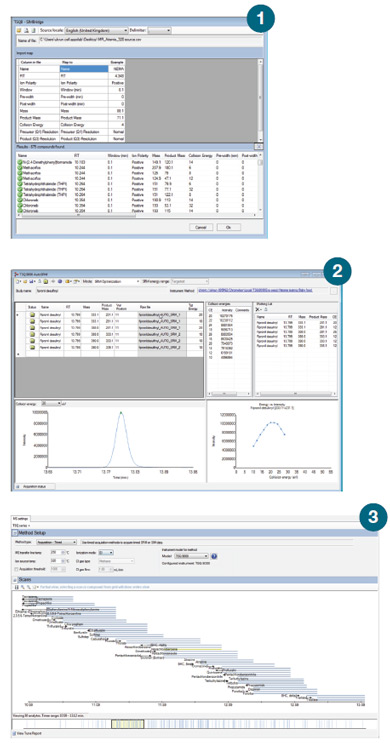This screenshot has height=743, width=390.
Task: Open the TSQ series dropdown menu
Action: pos(21,526)
